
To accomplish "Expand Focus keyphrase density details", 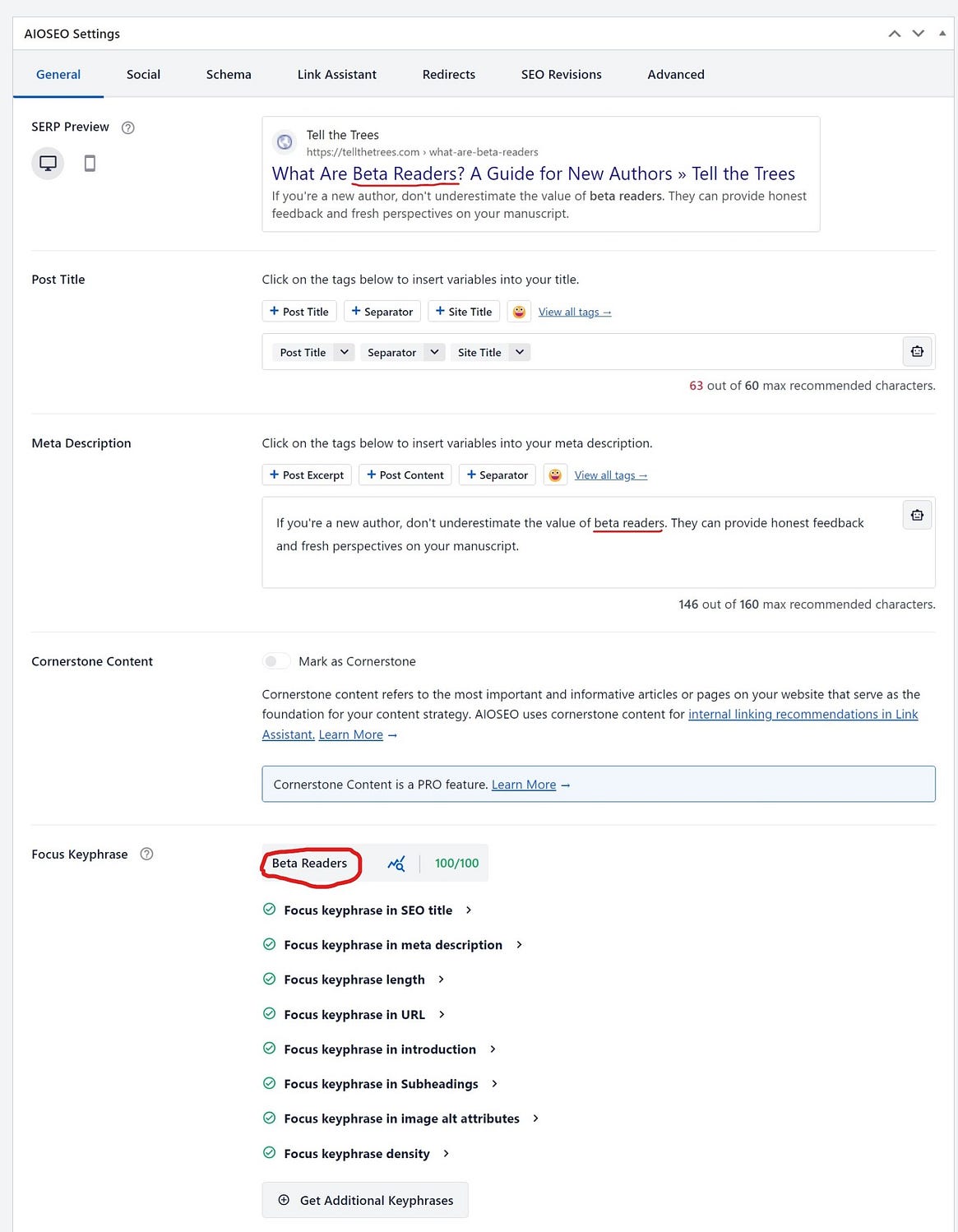I will (x=447, y=1153).
